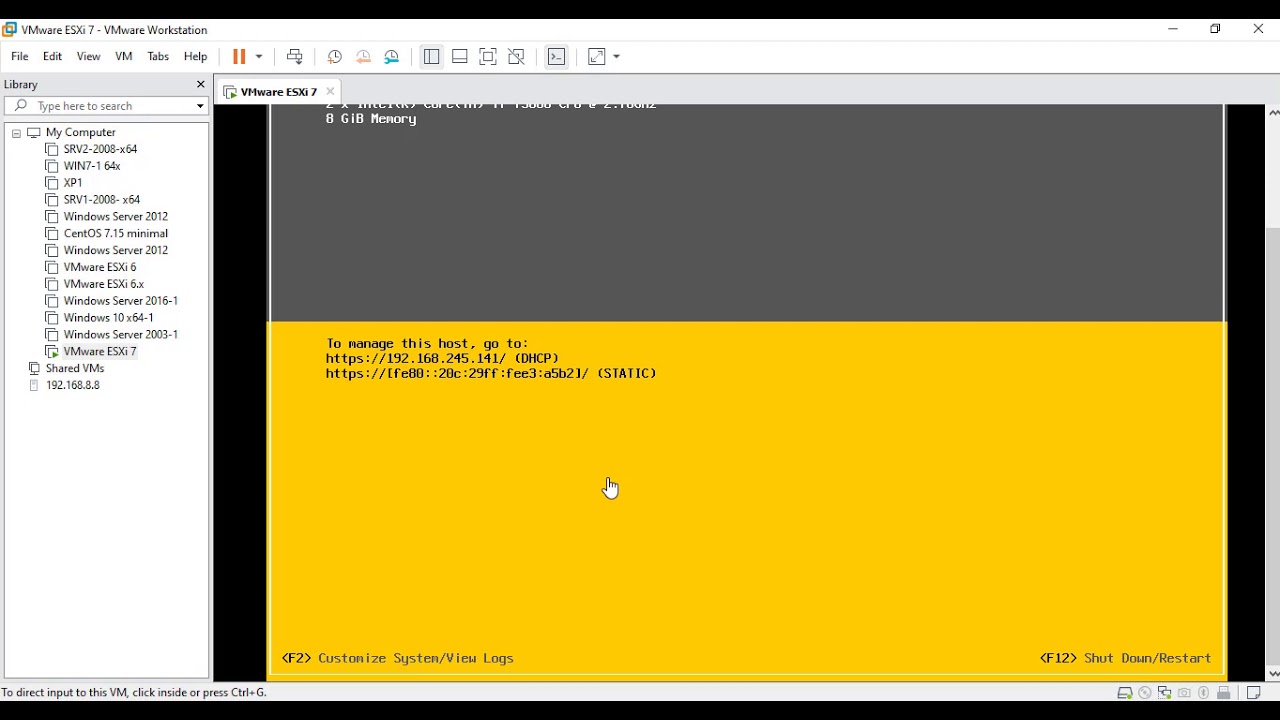Viewport: 1280px width, 720px height.
Task: Click the VMware ESXi 7 tab
Action: 279,92
